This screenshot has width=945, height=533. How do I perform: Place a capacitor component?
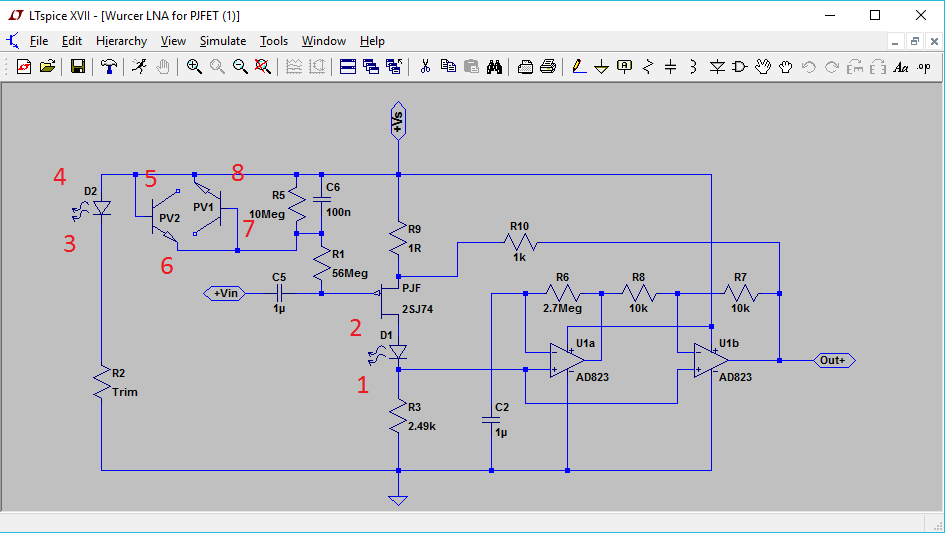click(x=671, y=66)
